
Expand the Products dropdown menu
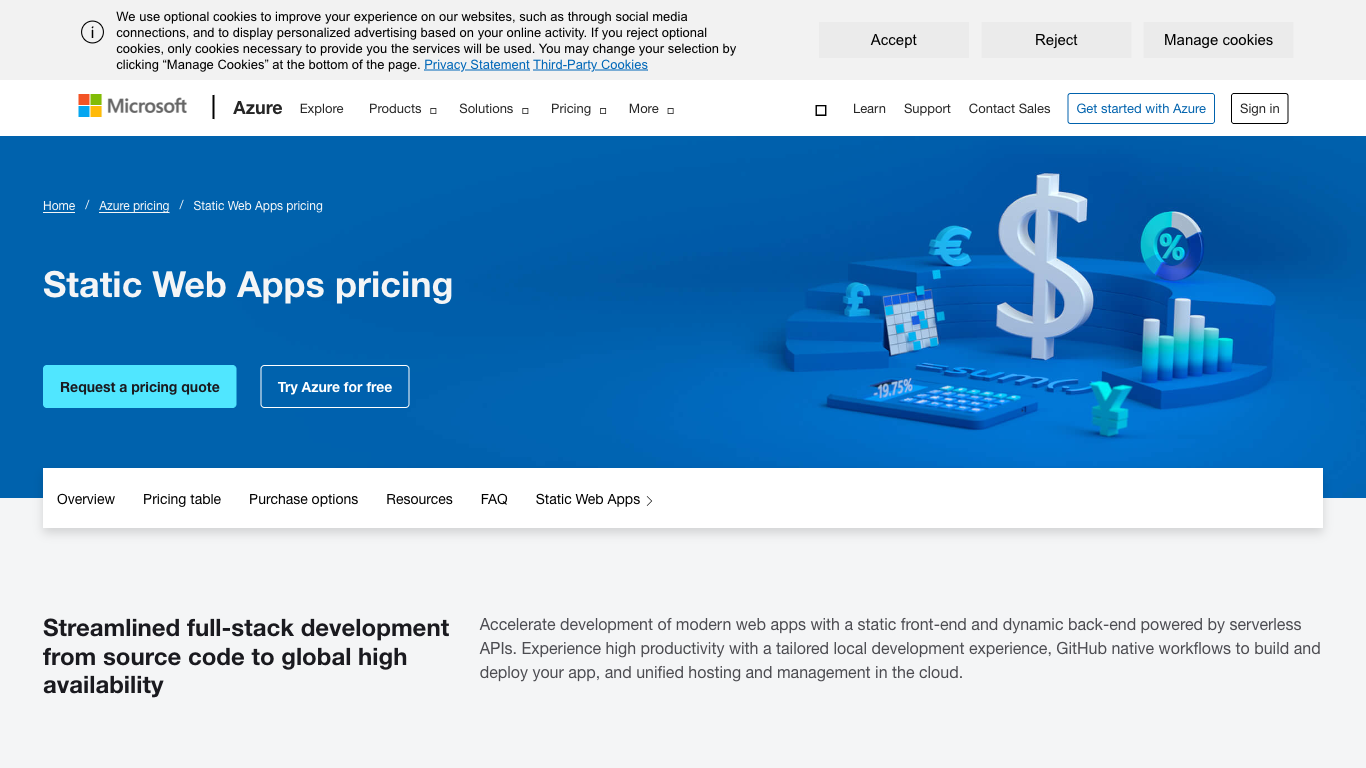click(x=402, y=109)
